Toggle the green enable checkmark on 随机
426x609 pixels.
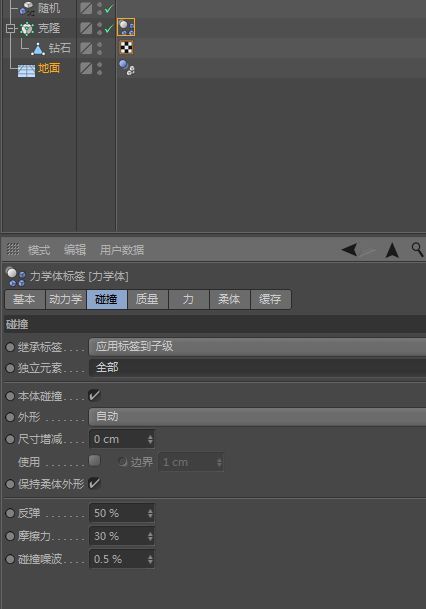click(x=109, y=8)
